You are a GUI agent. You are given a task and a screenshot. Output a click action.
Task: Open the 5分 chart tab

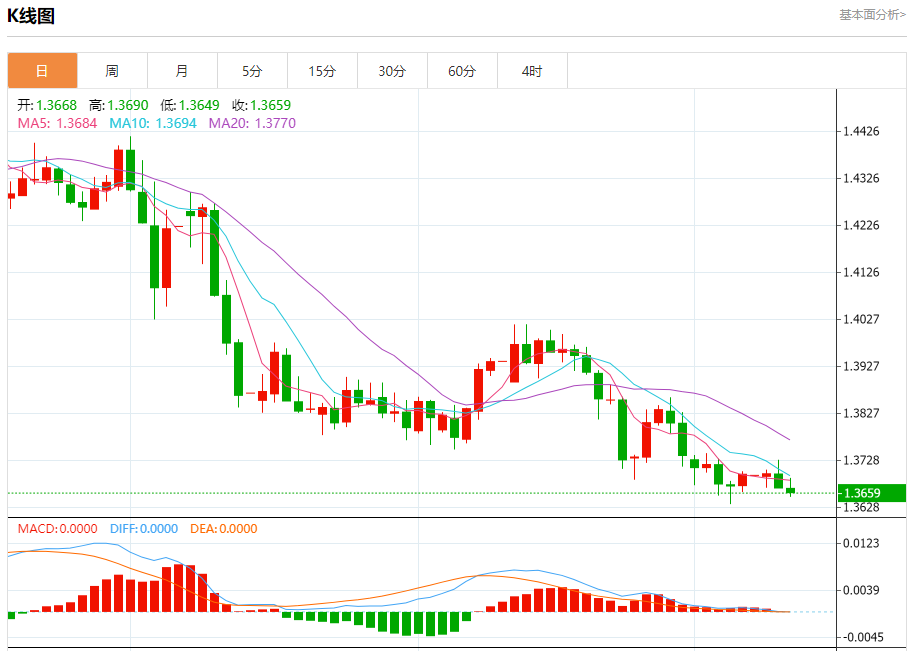point(252,71)
